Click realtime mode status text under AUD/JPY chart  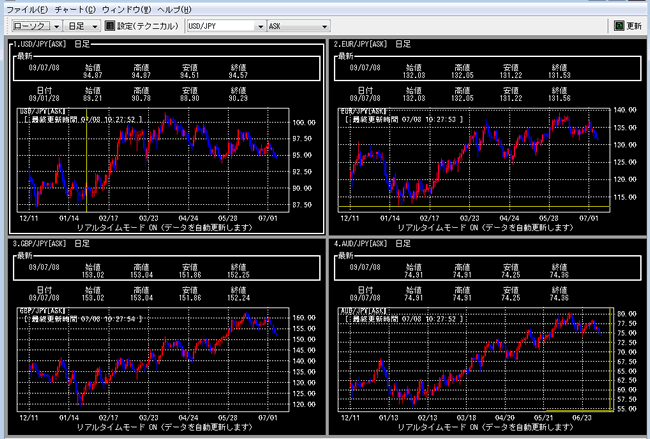(x=485, y=427)
